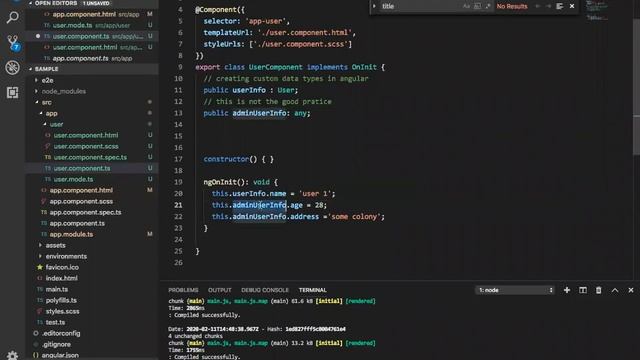
Task: Select unsaved user.component.ts in Open Editors
Action: pyautogui.click(x=81, y=36)
